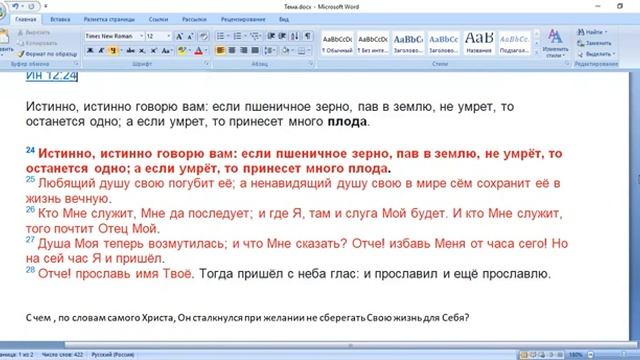Open the Вид tab
640x360 pixels.
click(284, 19)
